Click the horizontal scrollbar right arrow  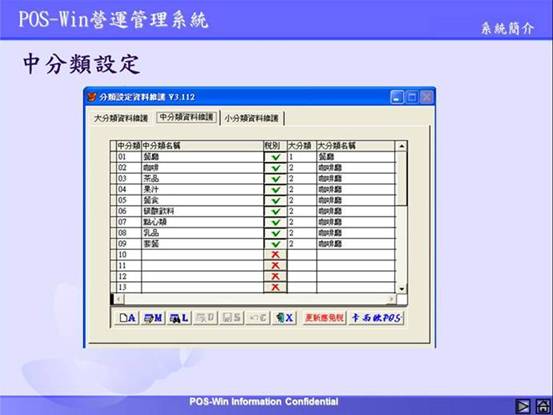click(x=391, y=299)
